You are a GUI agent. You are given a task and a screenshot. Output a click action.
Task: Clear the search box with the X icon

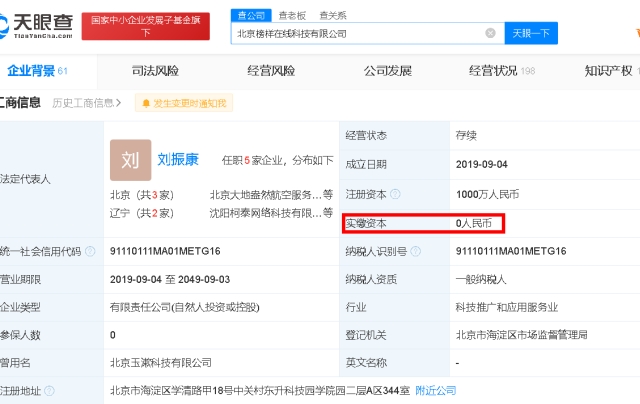(490, 33)
